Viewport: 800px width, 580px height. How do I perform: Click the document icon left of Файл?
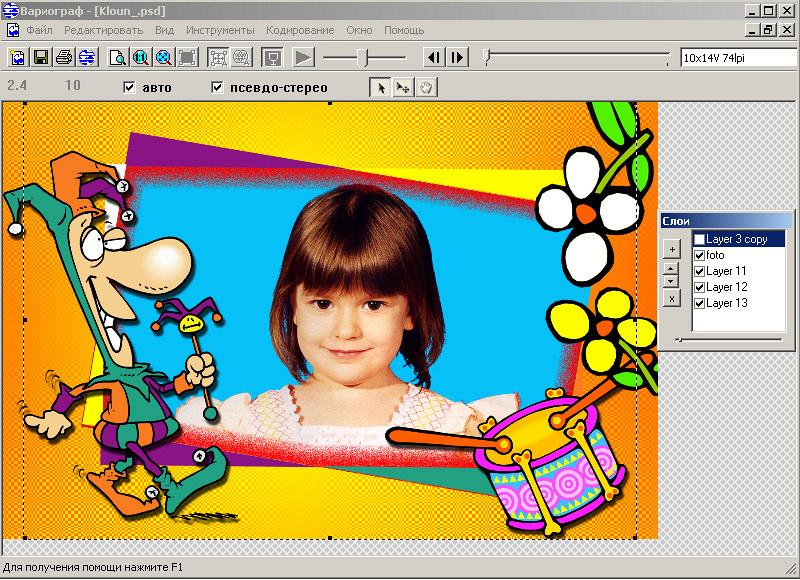pos(13,30)
